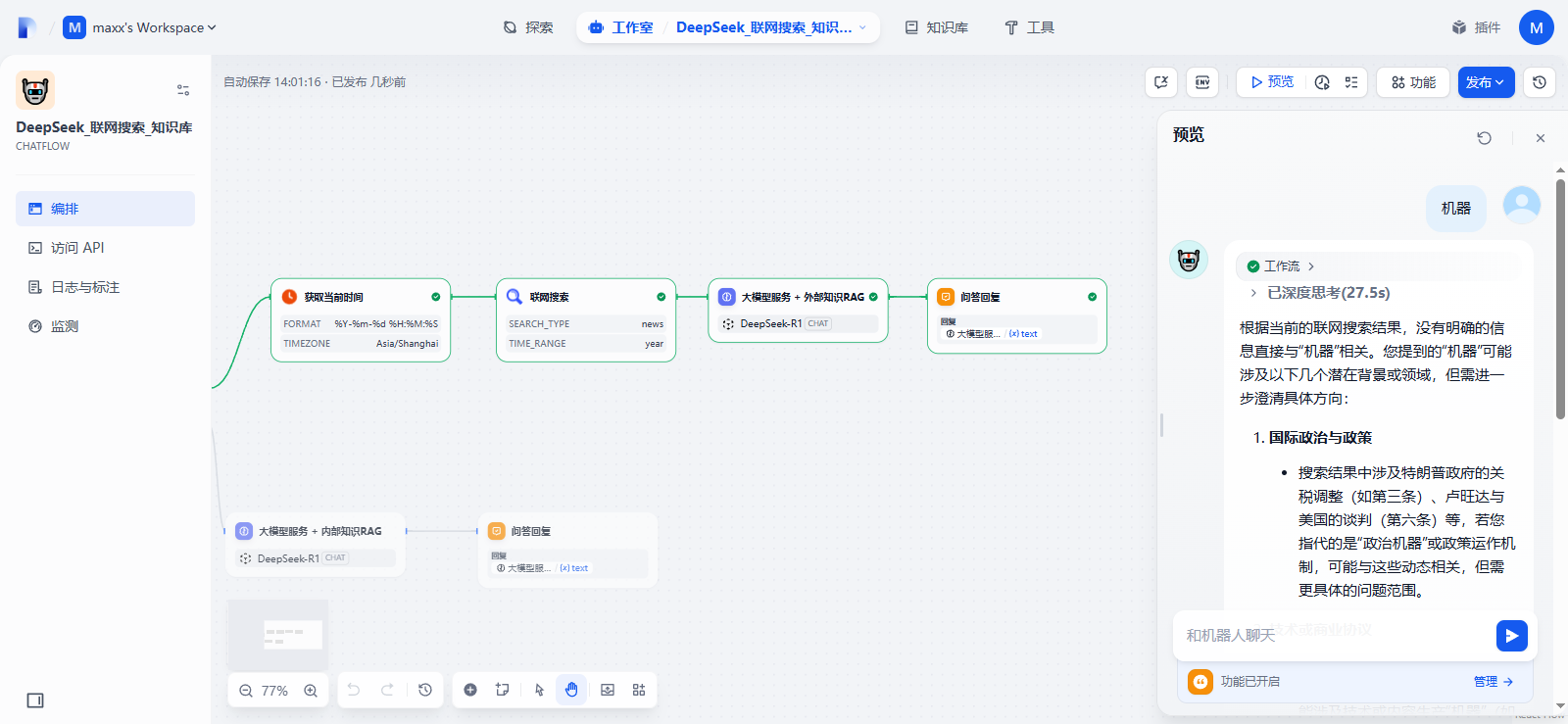Expand 已深度思考(27.5s) thinking details

(x=1319, y=293)
